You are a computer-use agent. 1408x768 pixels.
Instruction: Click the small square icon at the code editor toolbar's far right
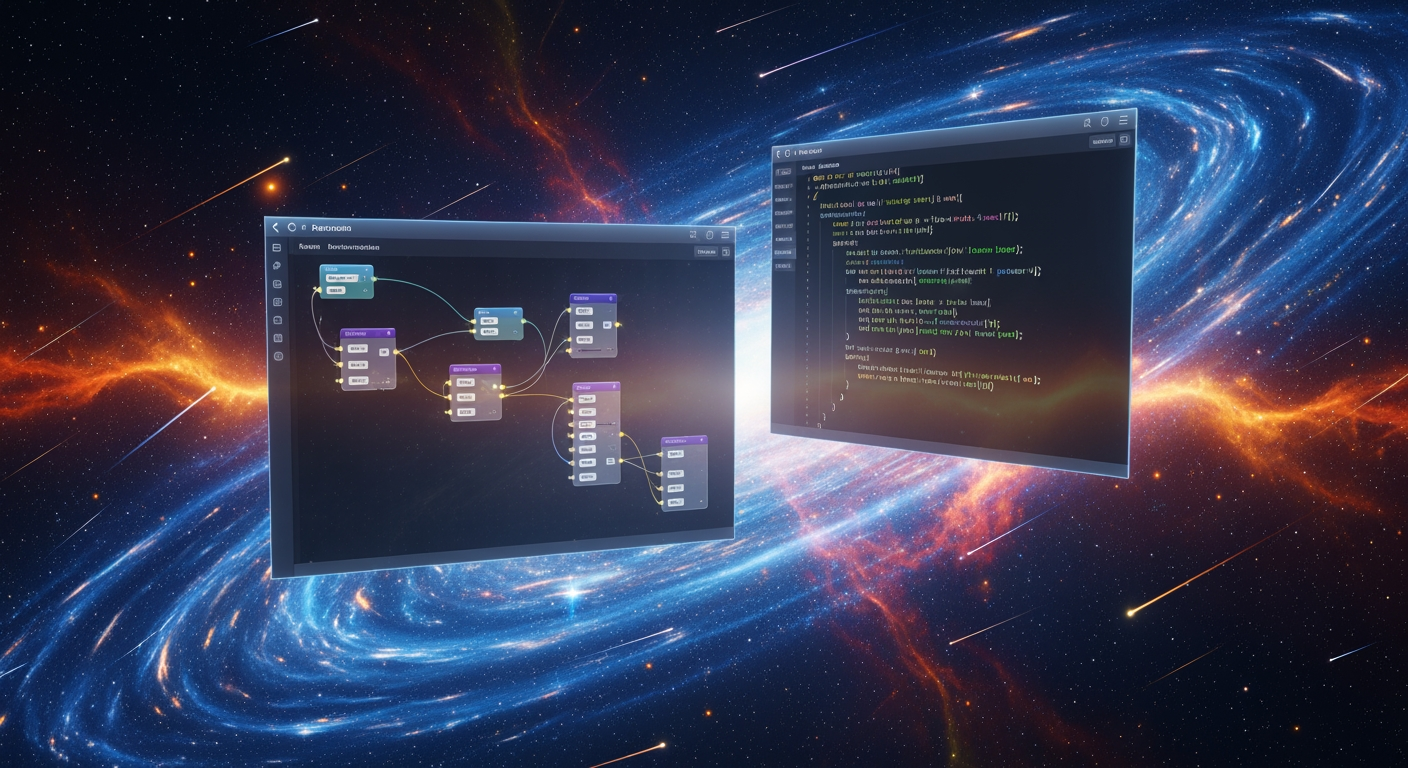[1124, 140]
